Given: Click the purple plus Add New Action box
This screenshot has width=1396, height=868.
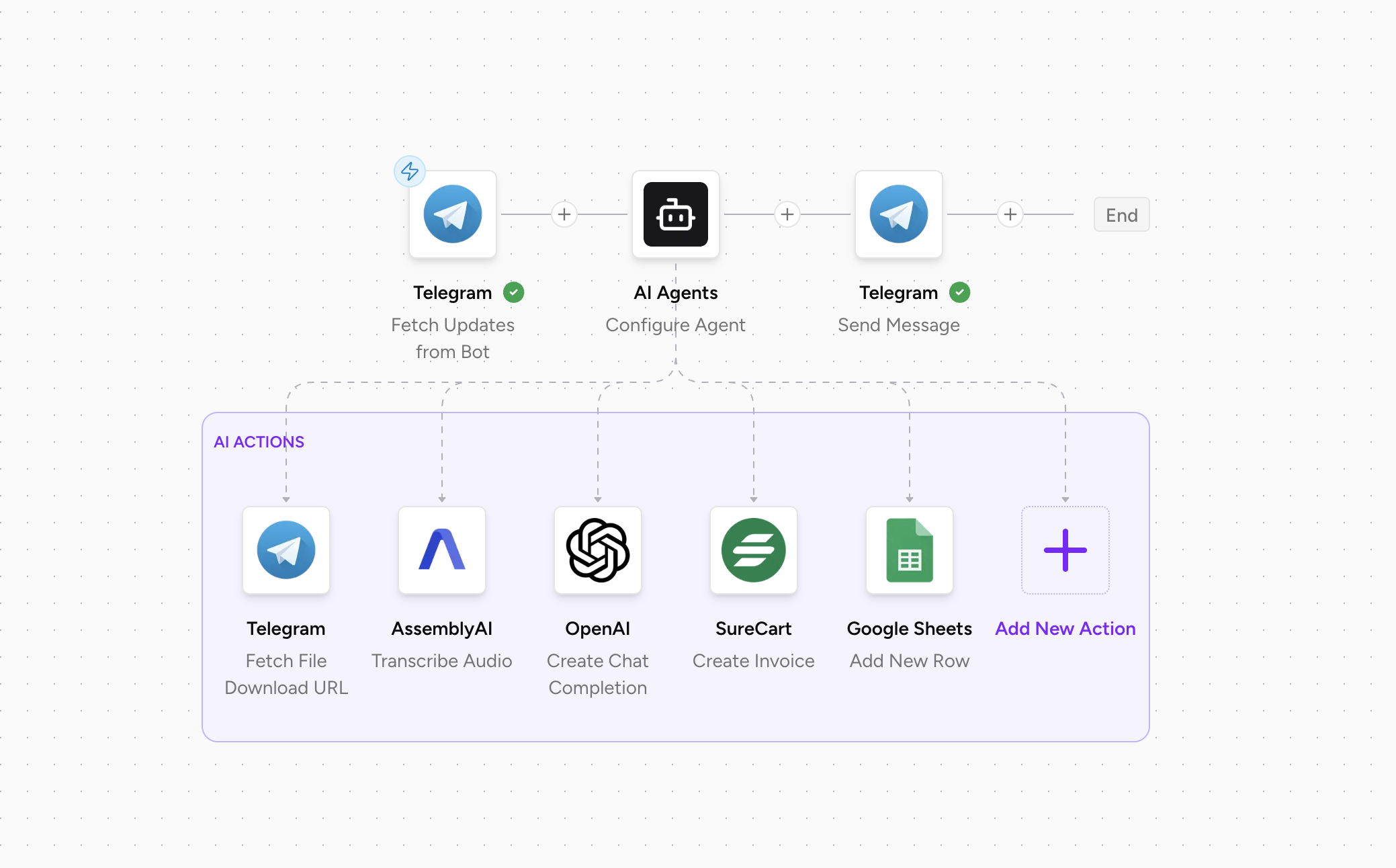Looking at the screenshot, I should pyautogui.click(x=1065, y=550).
